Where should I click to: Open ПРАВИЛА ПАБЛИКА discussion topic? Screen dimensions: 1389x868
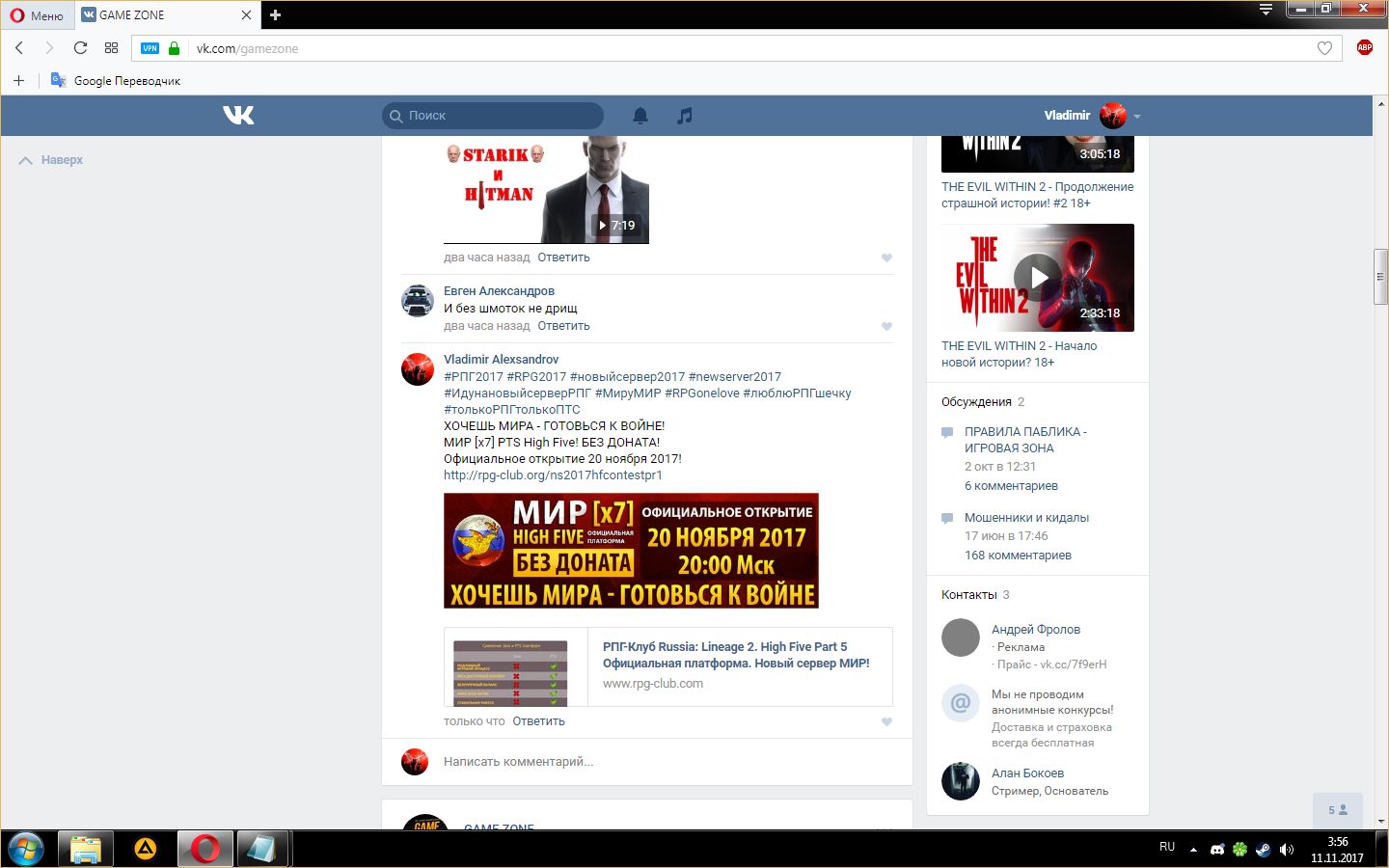[1025, 440]
